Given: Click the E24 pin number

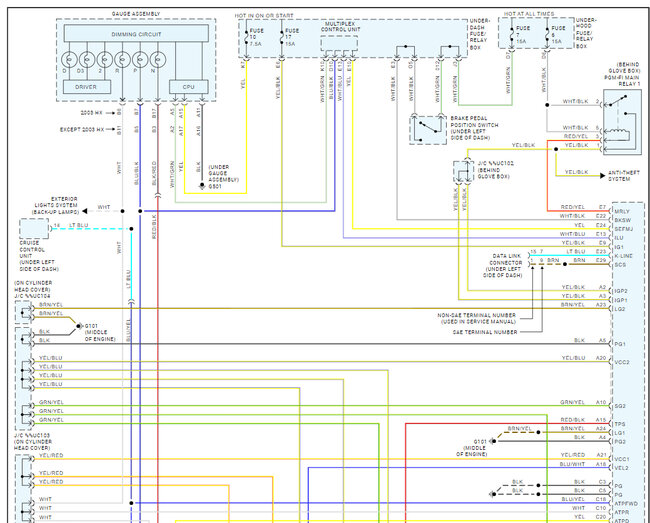Looking at the screenshot, I should tap(601, 225).
